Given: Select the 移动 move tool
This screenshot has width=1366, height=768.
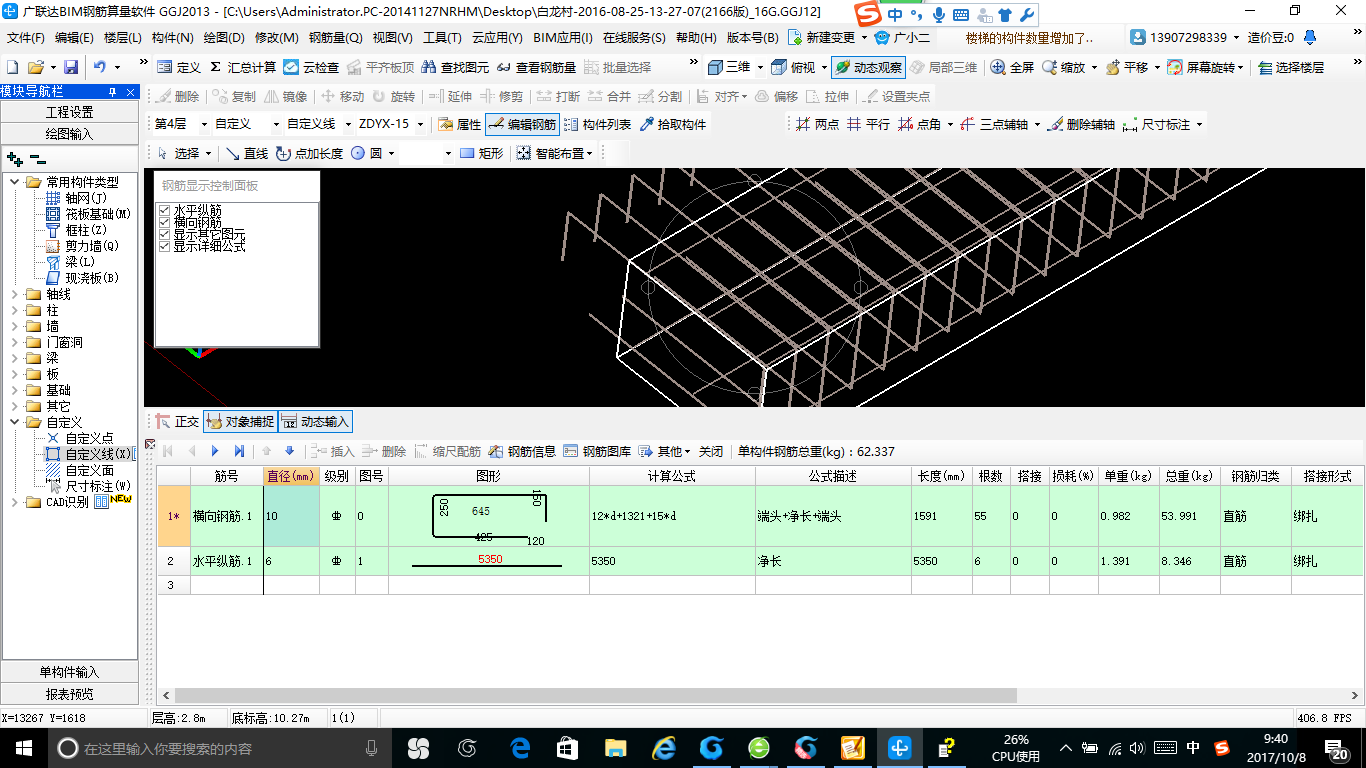Looking at the screenshot, I should 342,96.
